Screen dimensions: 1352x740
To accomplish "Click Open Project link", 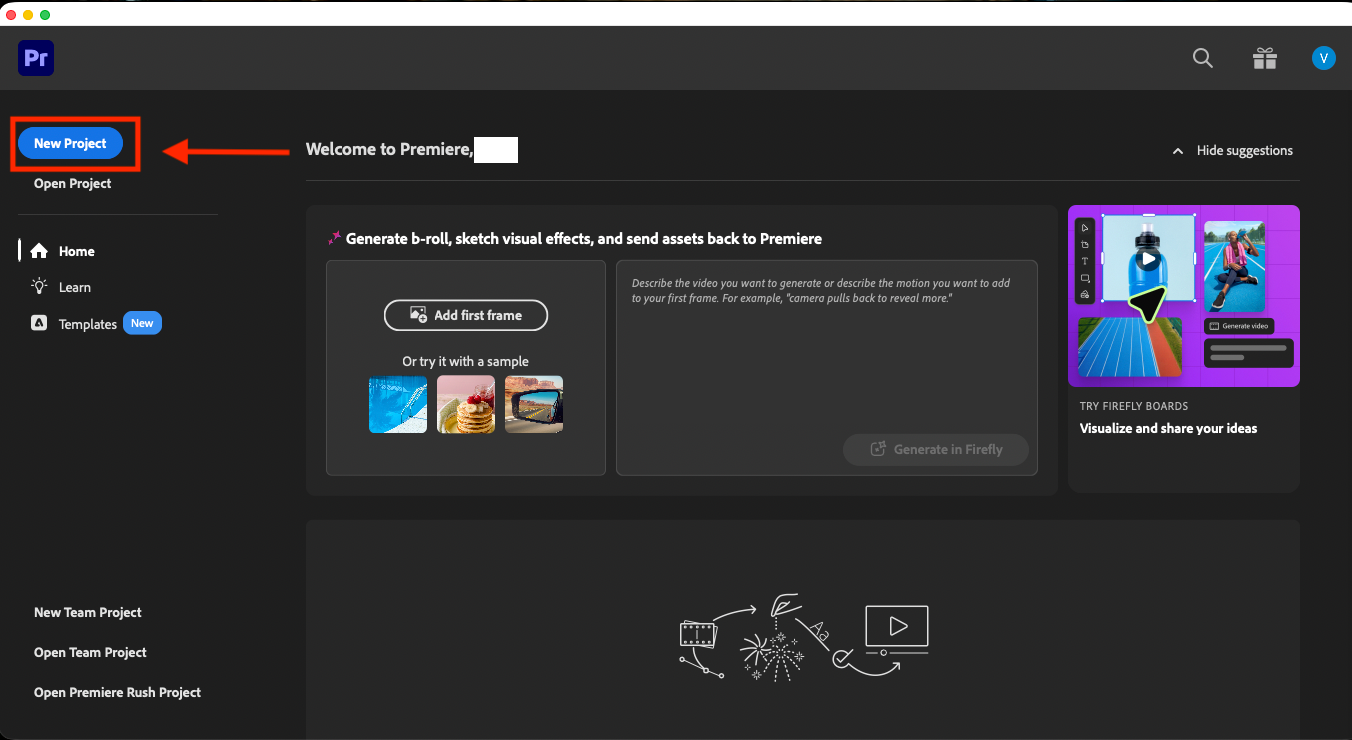I will click(73, 183).
